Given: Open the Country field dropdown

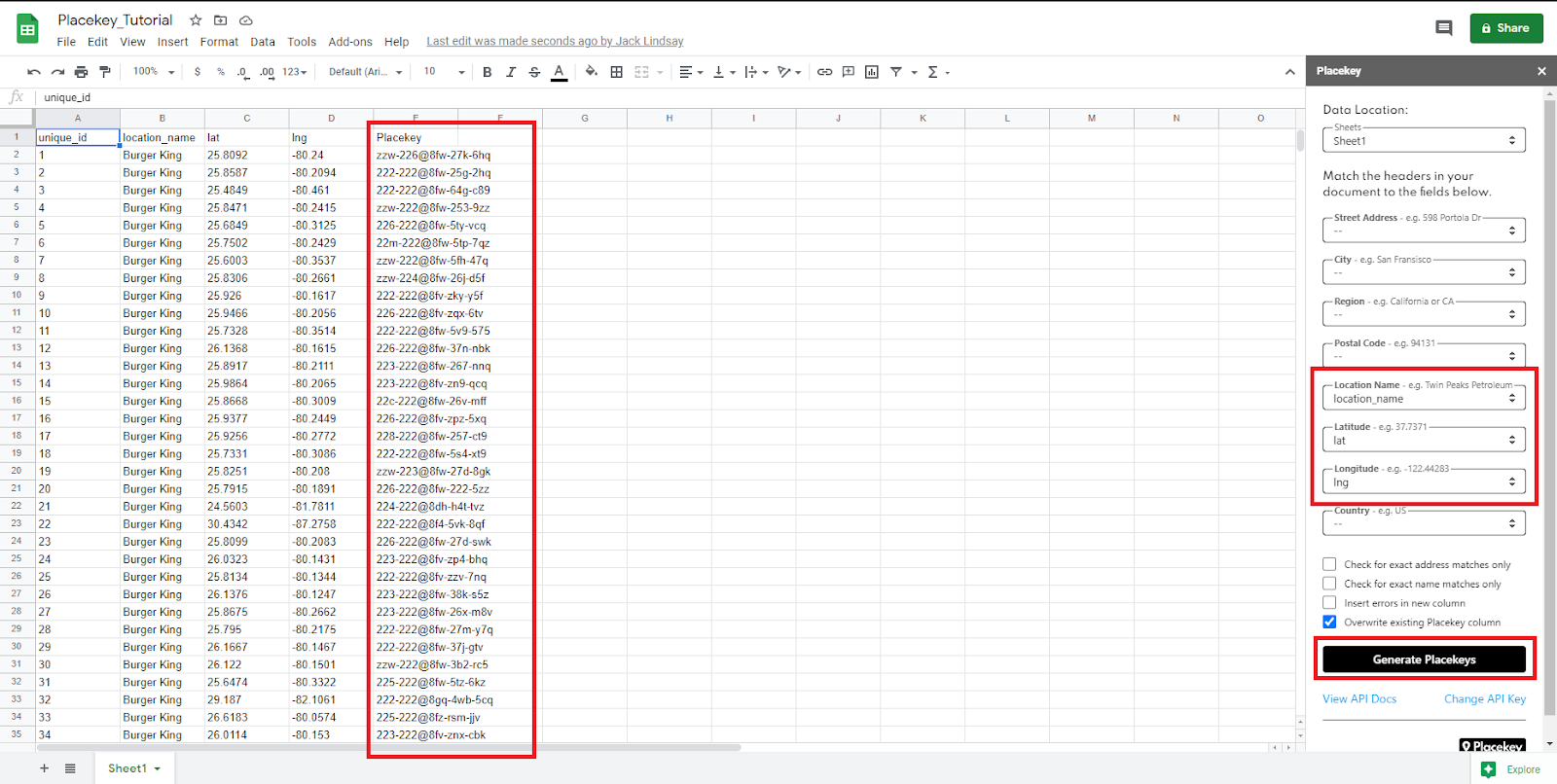Looking at the screenshot, I should [1424, 523].
